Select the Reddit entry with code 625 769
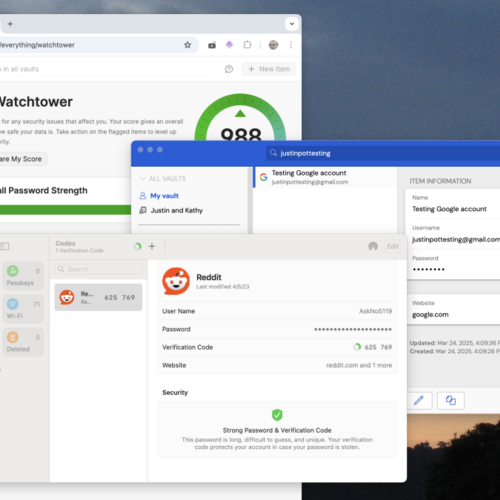The width and height of the screenshot is (500, 500). click(x=98, y=297)
